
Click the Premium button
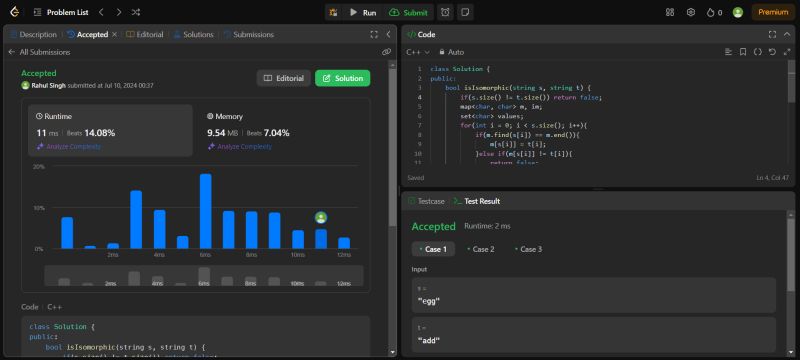click(773, 12)
